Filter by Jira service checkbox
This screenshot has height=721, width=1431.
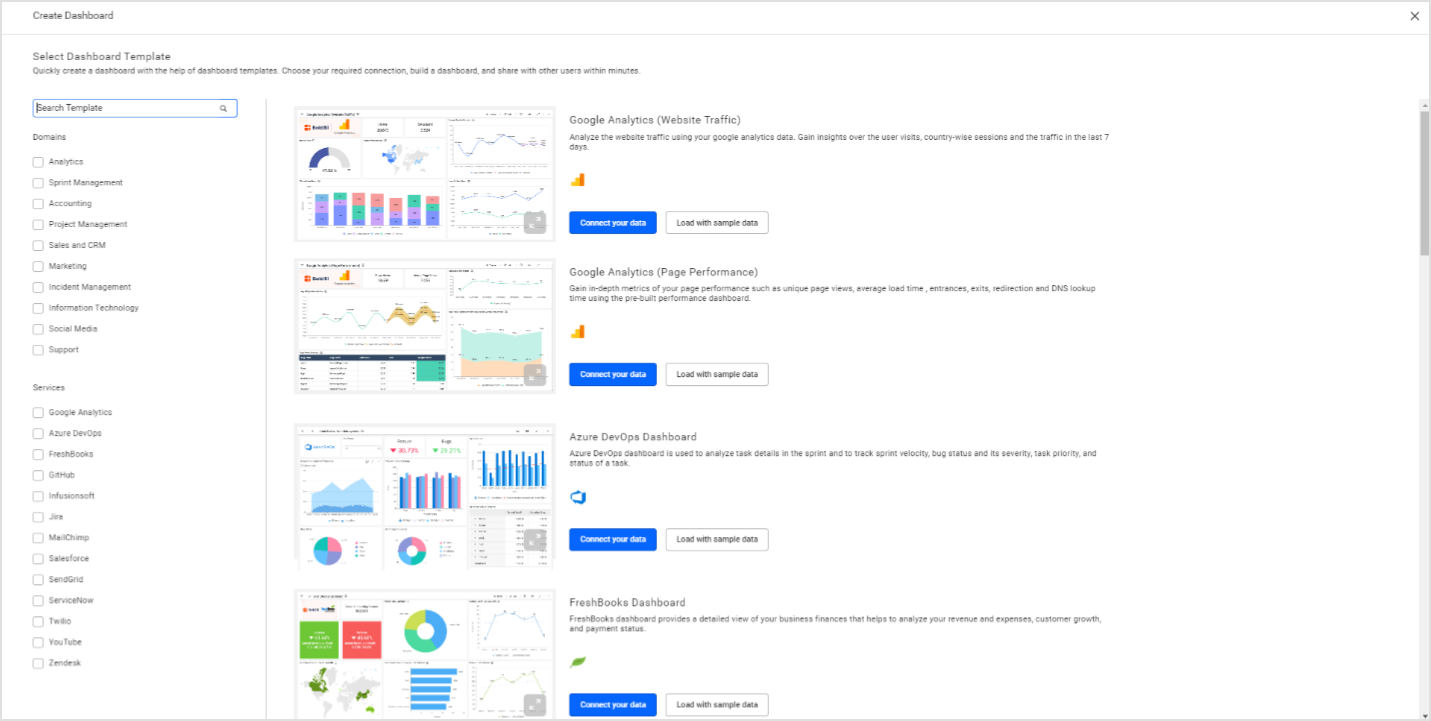pos(38,517)
